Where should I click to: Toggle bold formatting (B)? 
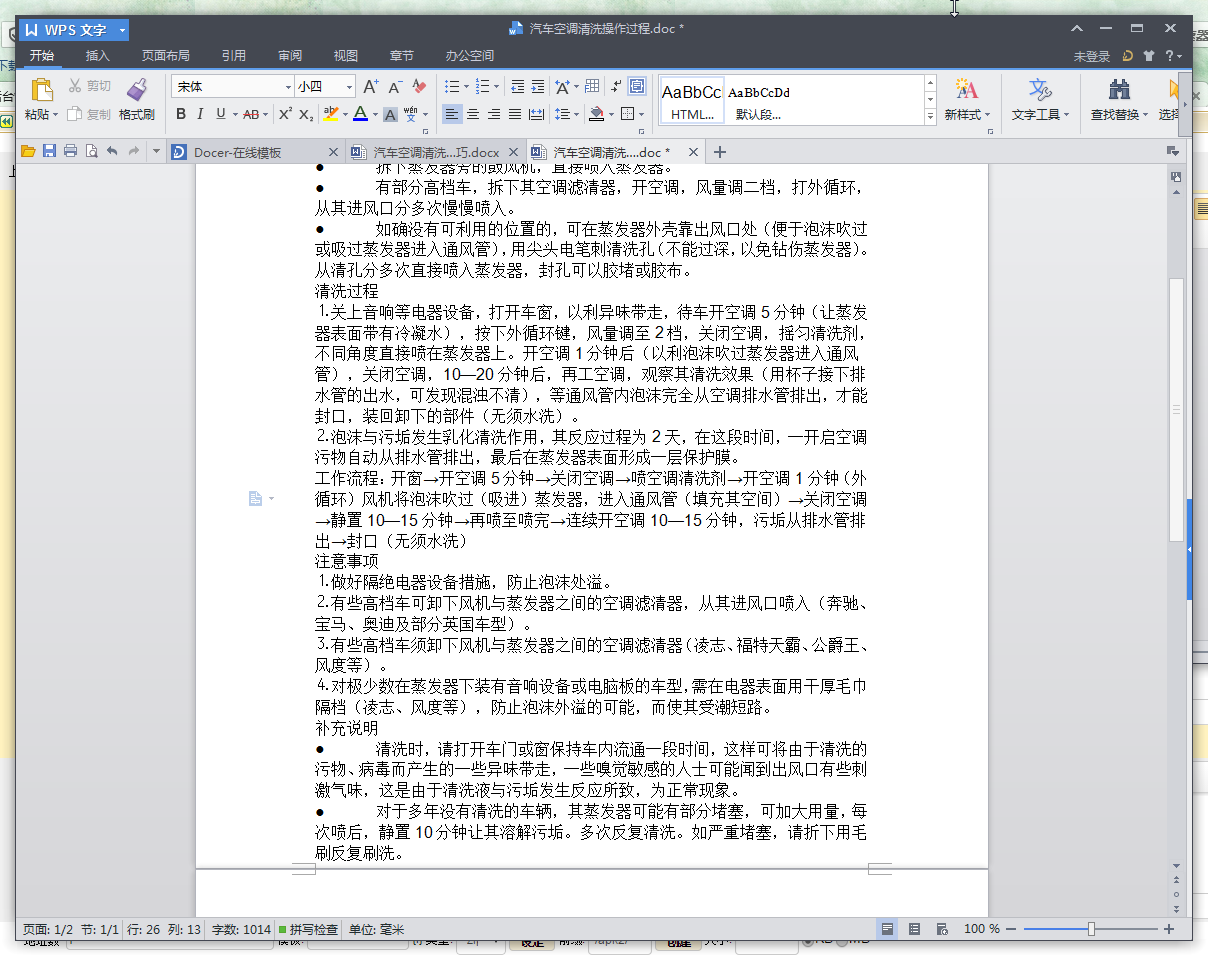[181, 114]
